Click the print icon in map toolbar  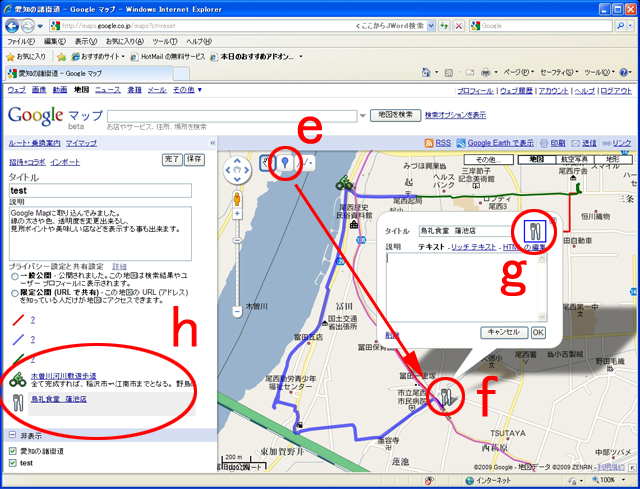(x=544, y=143)
